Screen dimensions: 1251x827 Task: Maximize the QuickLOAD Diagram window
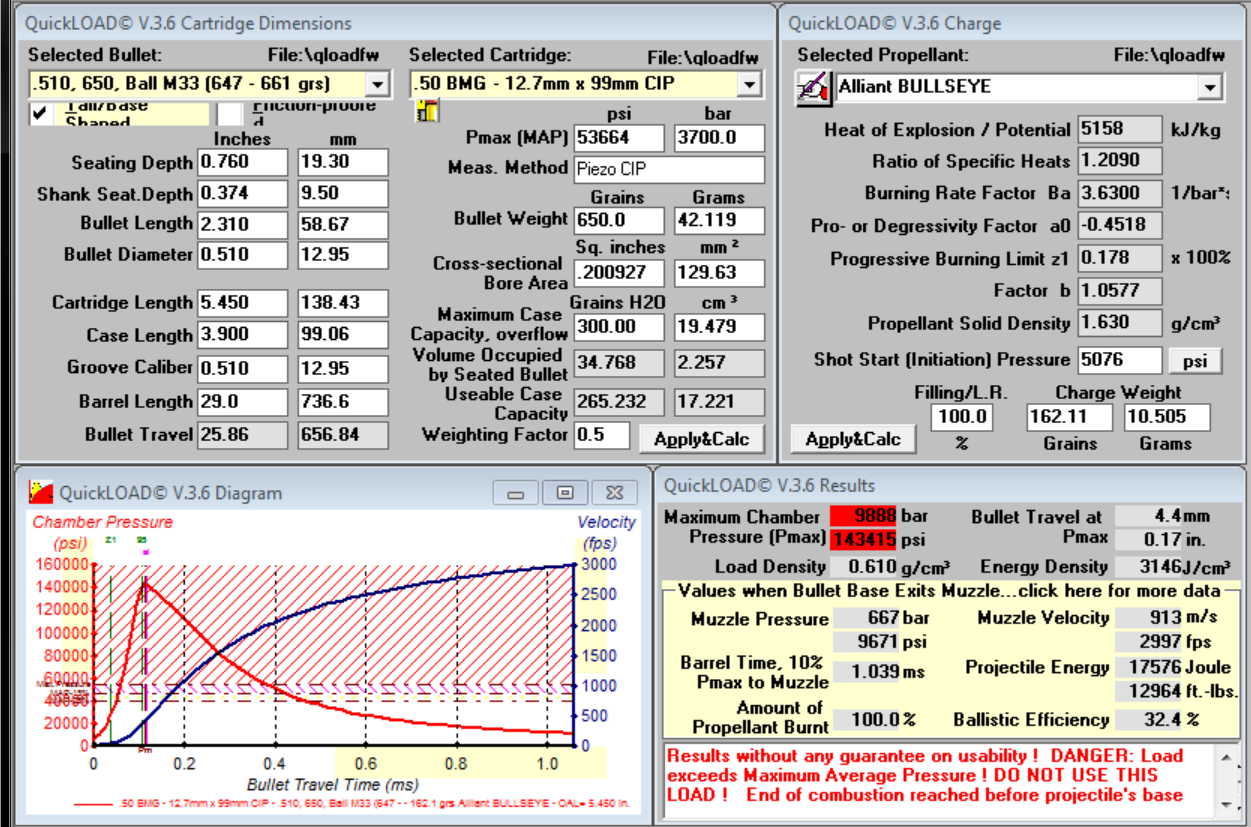point(564,492)
